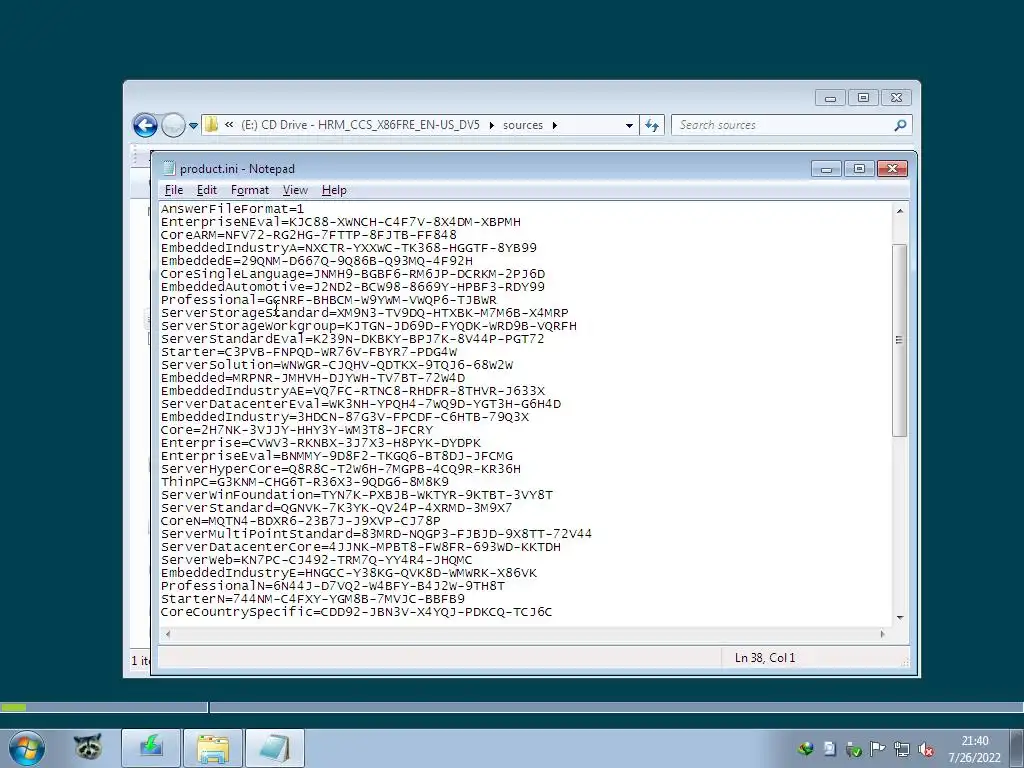Viewport: 1024px width, 768px height.
Task: Focus the Search sources field
Action: [784, 125]
